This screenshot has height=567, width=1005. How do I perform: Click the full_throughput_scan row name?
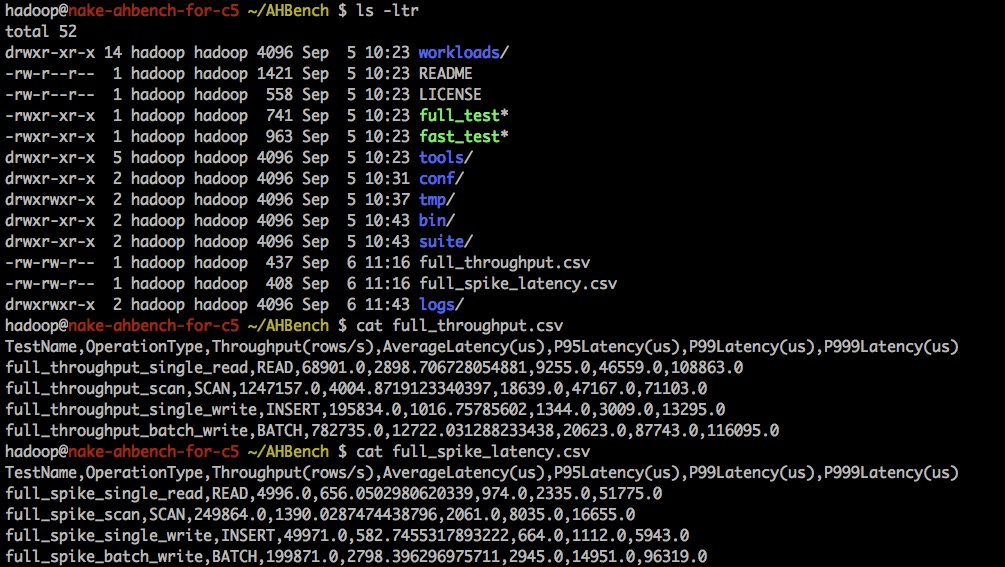95,389
